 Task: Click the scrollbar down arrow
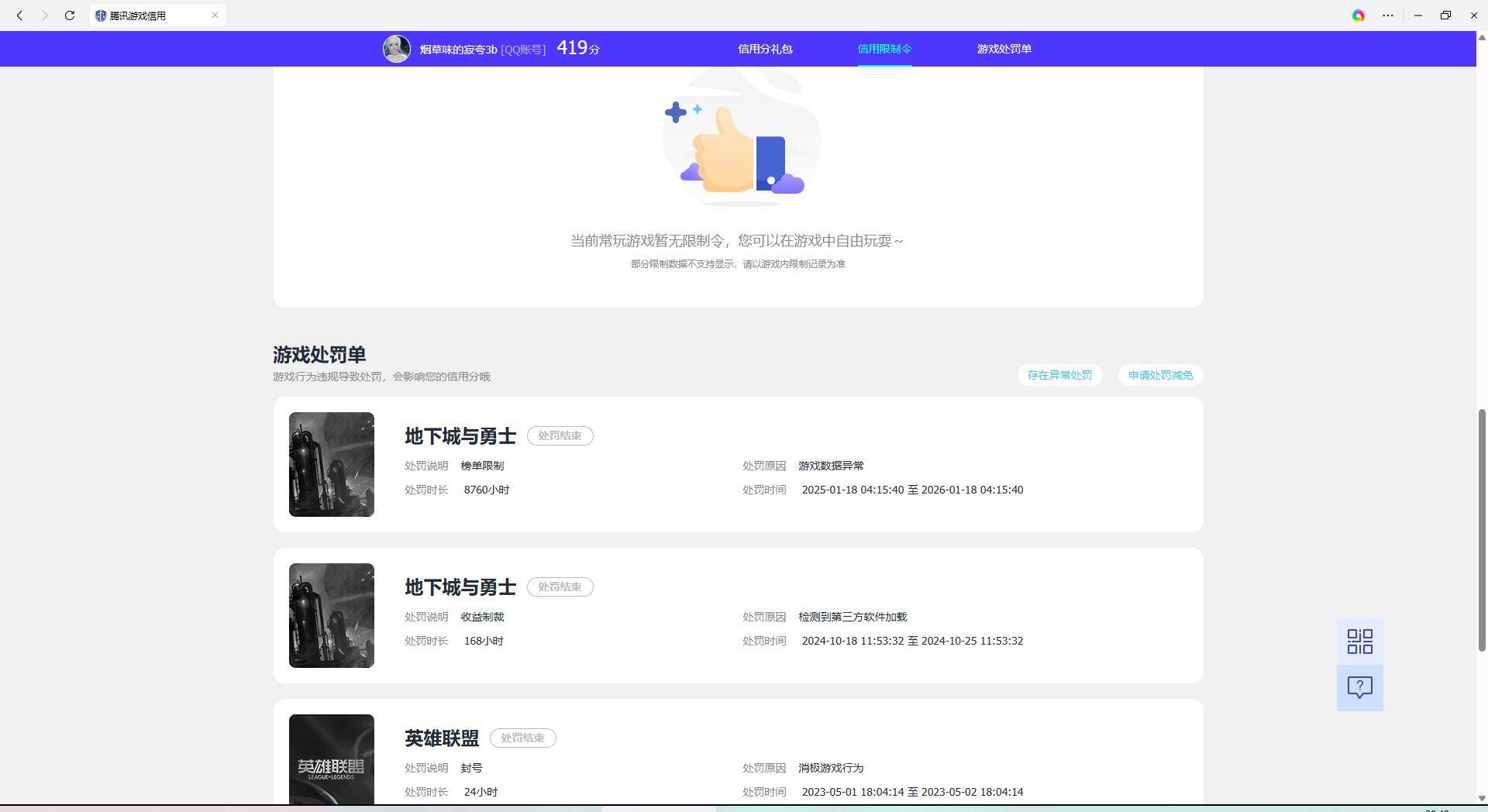1482,798
